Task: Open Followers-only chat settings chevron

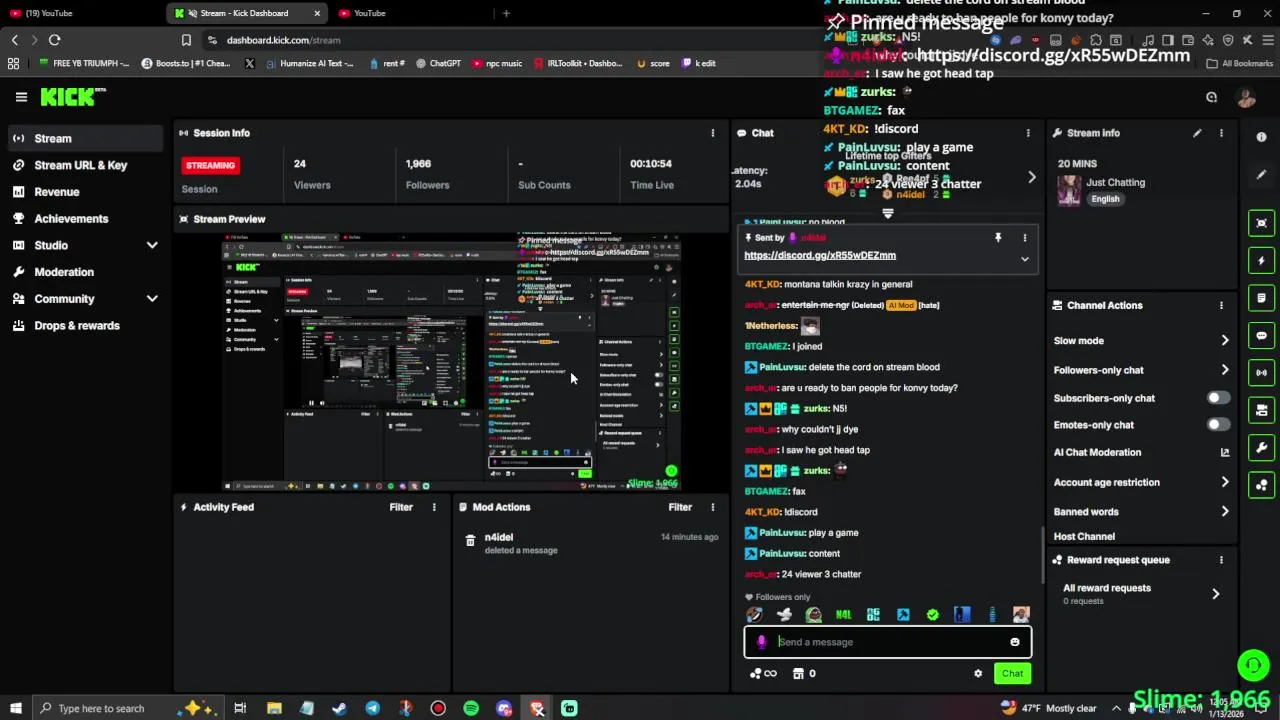Action: click(1225, 370)
